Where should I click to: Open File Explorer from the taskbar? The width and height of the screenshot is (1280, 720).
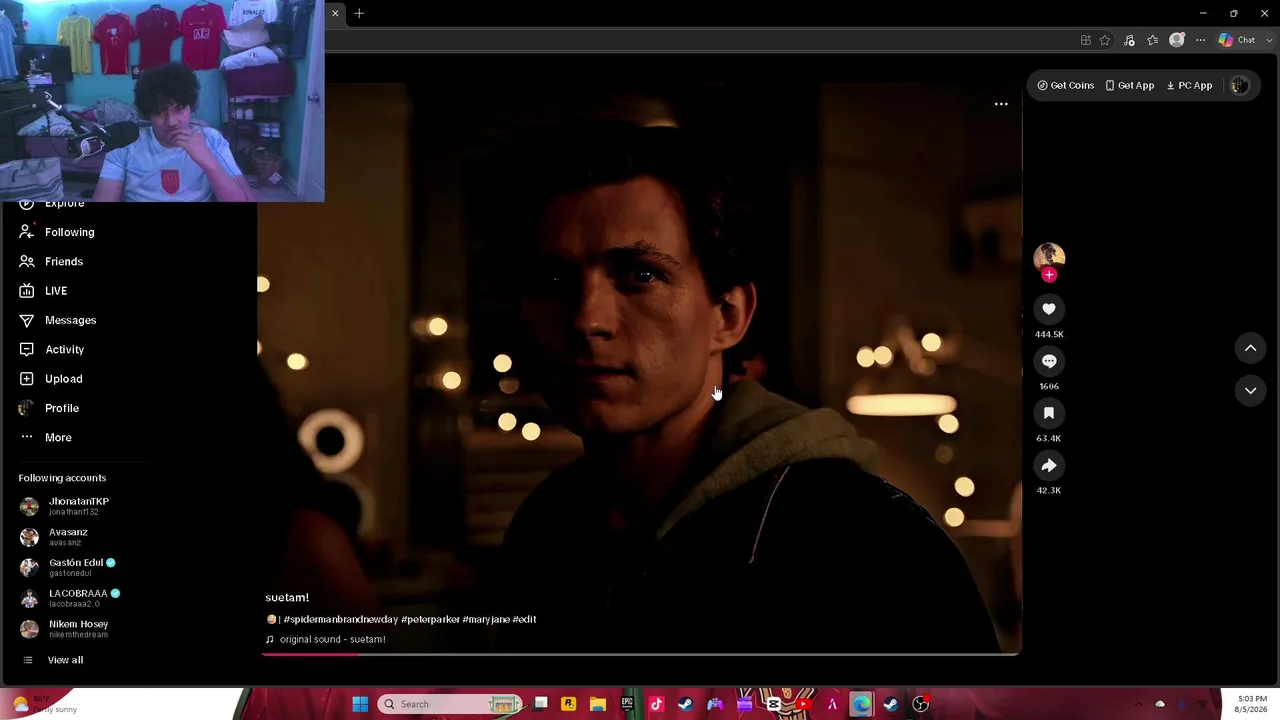(x=598, y=704)
